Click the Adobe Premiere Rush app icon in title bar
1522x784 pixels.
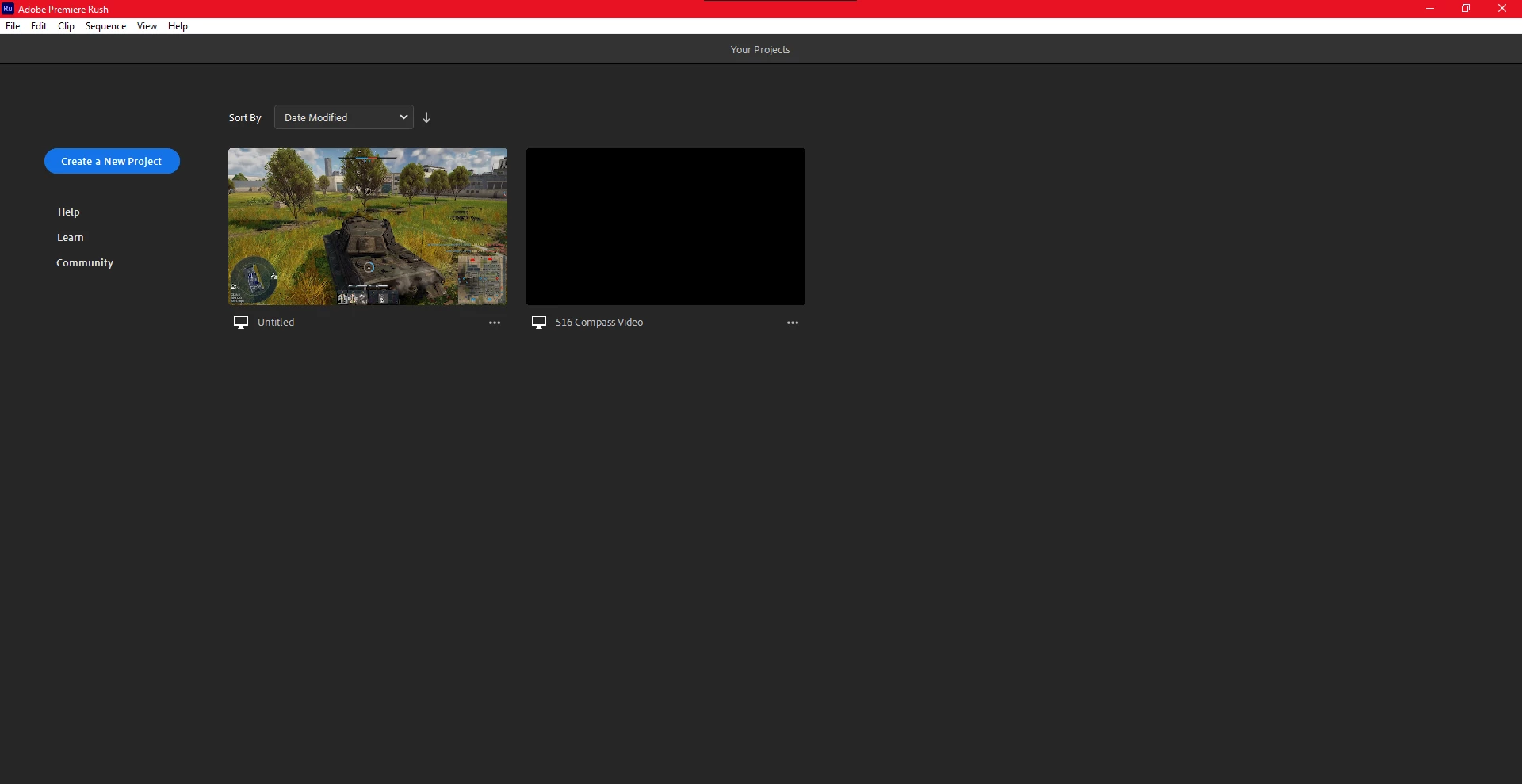(x=8, y=9)
